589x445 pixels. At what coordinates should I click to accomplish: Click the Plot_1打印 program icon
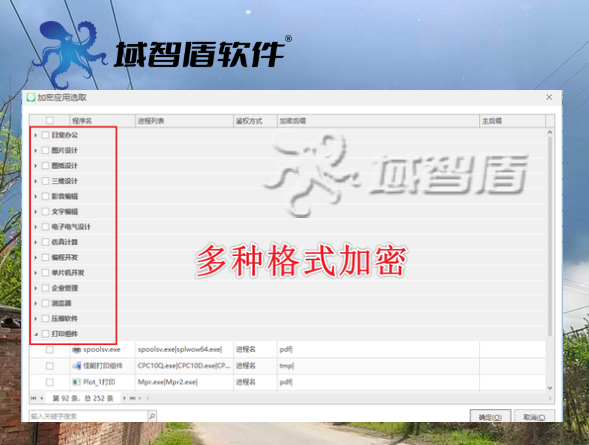click(77, 382)
